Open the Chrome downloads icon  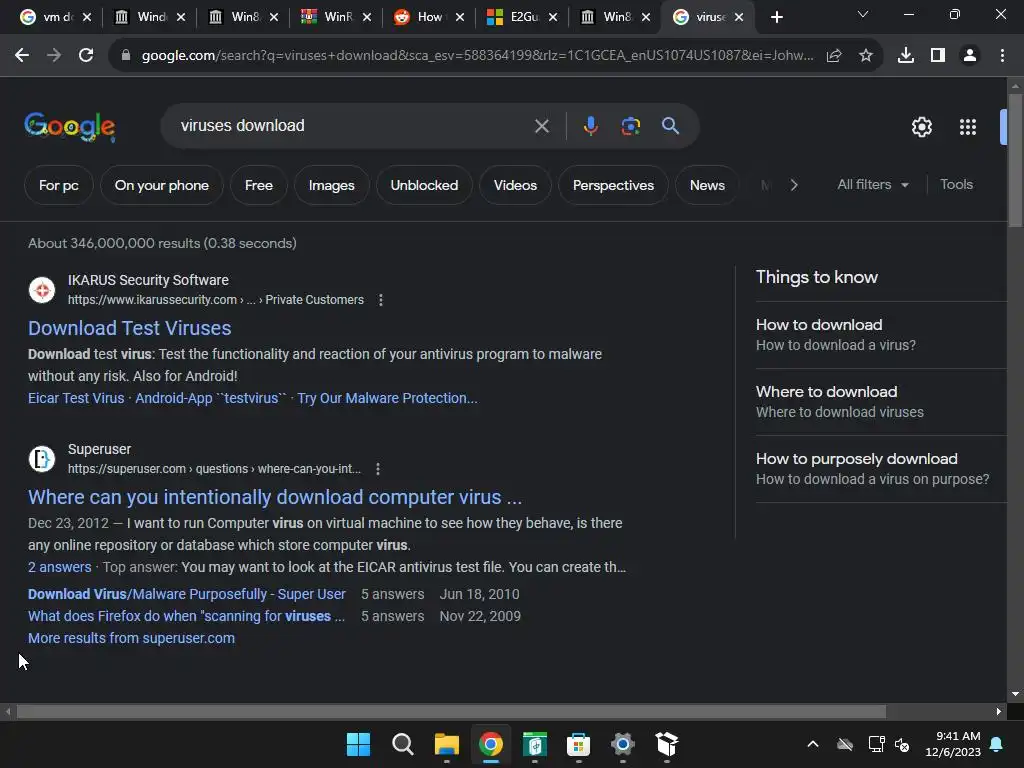click(906, 56)
